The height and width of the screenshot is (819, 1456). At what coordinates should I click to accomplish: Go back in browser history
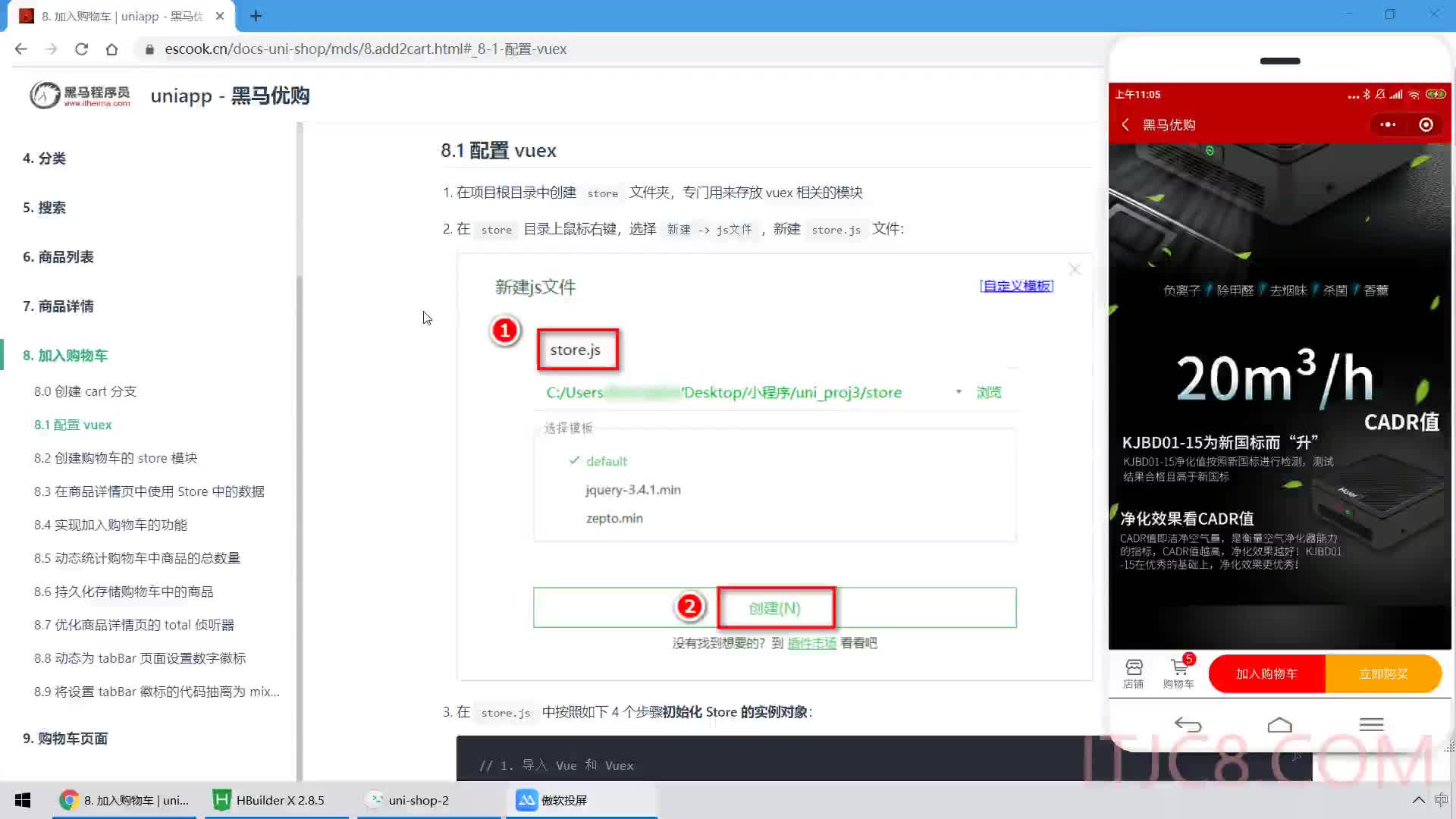tap(20, 49)
